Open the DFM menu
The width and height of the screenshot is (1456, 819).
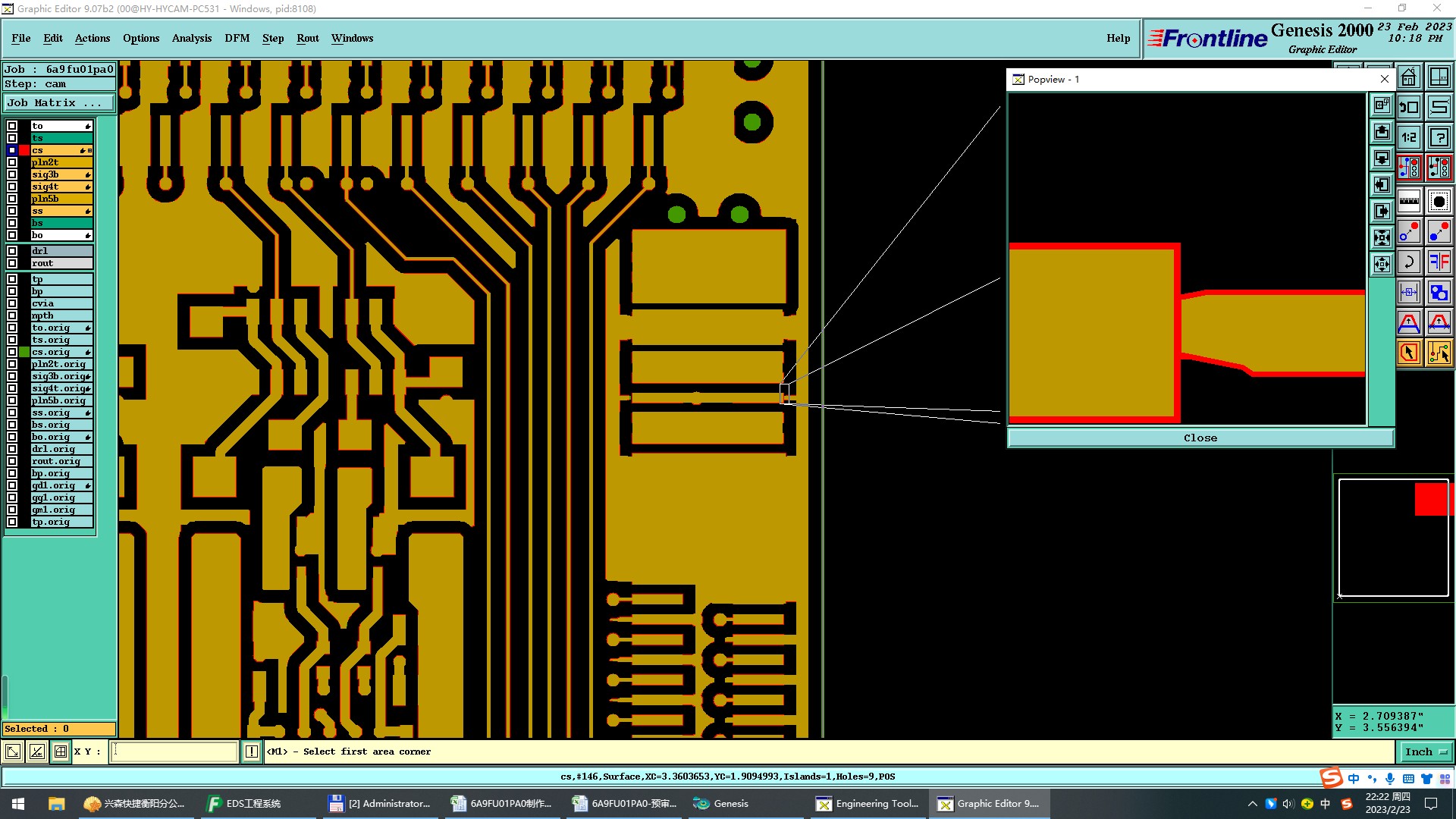tap(237, 38)
